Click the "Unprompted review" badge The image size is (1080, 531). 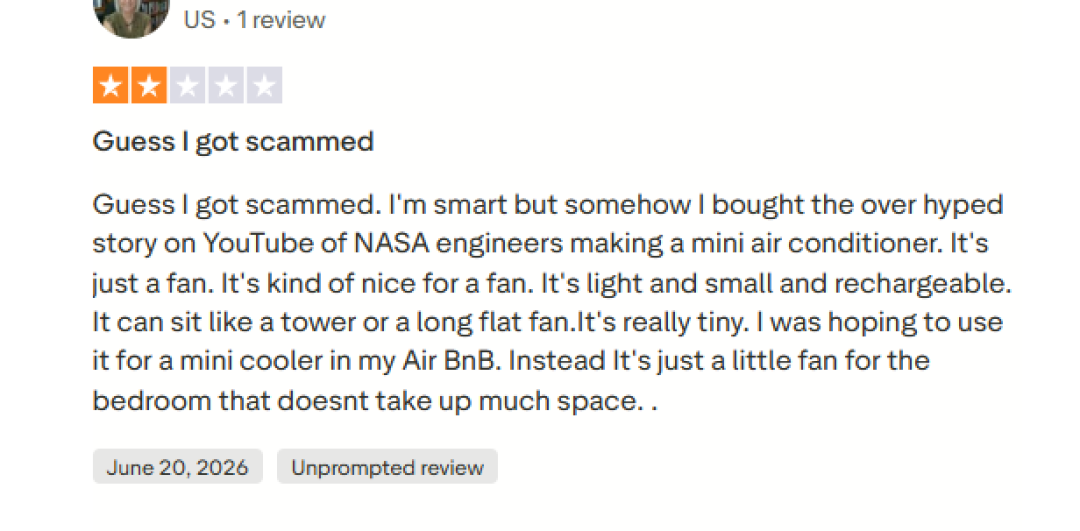coord(387,467)
